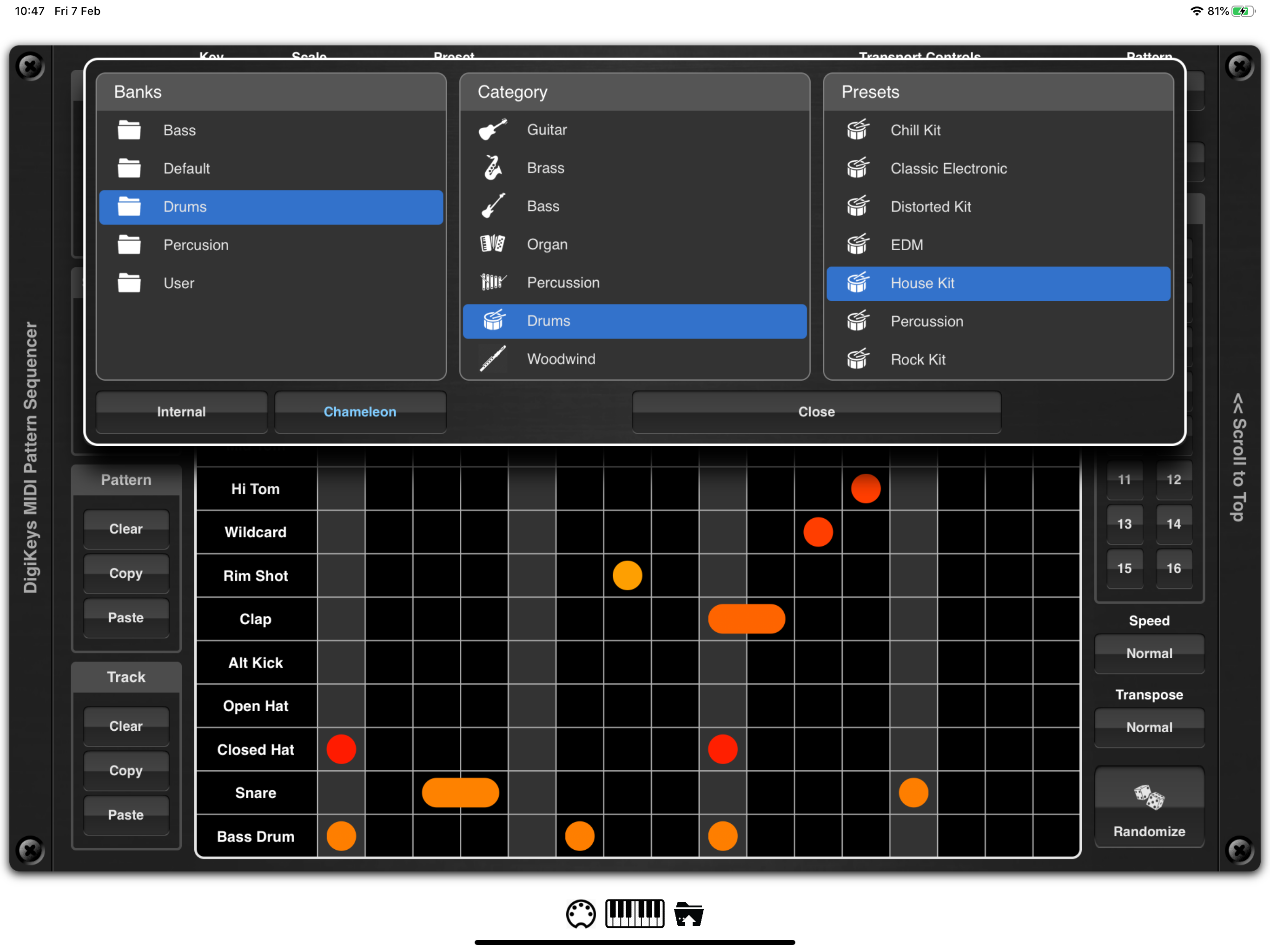Screen dimensions: 1270x952
Task: Select the Guitar category icon
Action: pos(493,130)
